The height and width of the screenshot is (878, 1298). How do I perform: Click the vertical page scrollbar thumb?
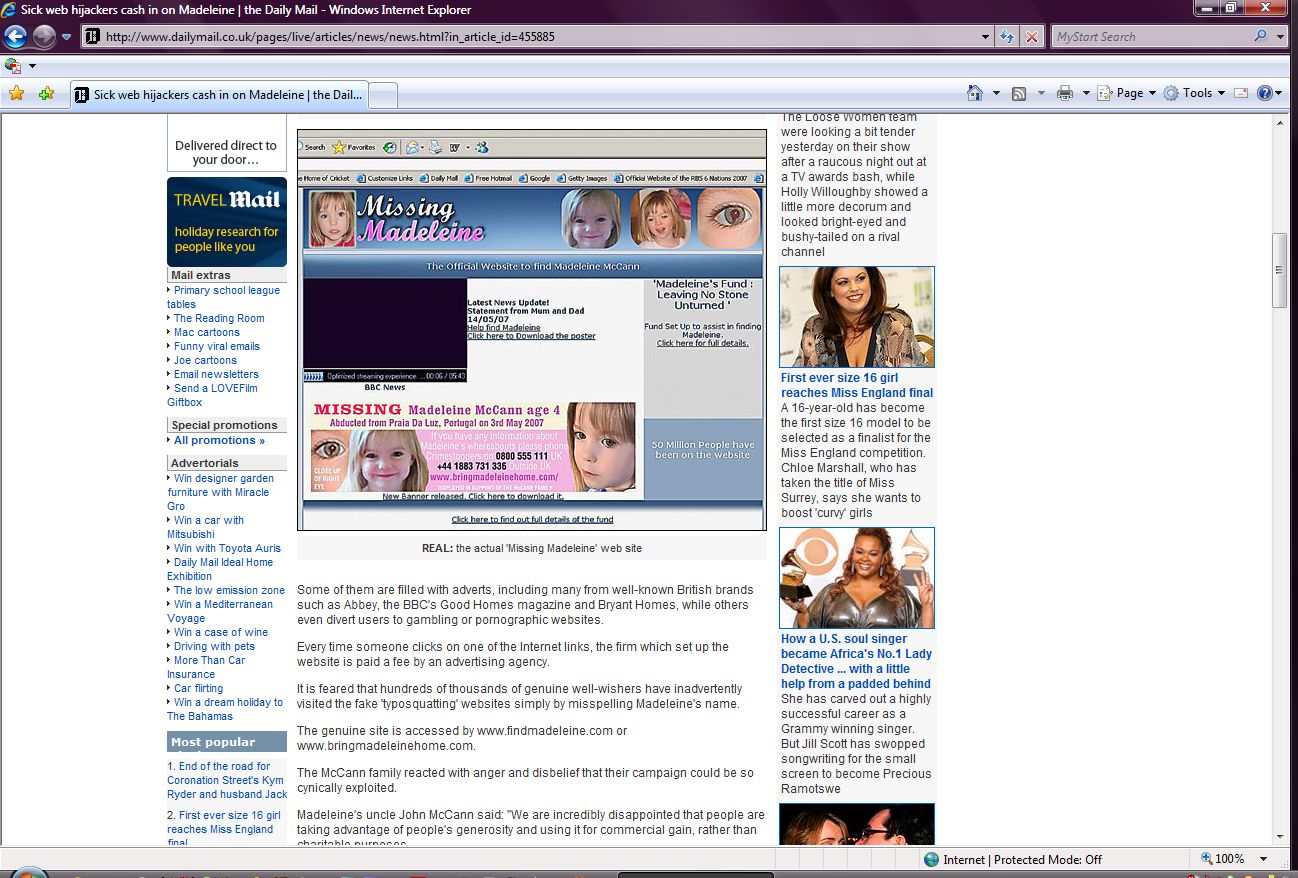click(1278, 270)
